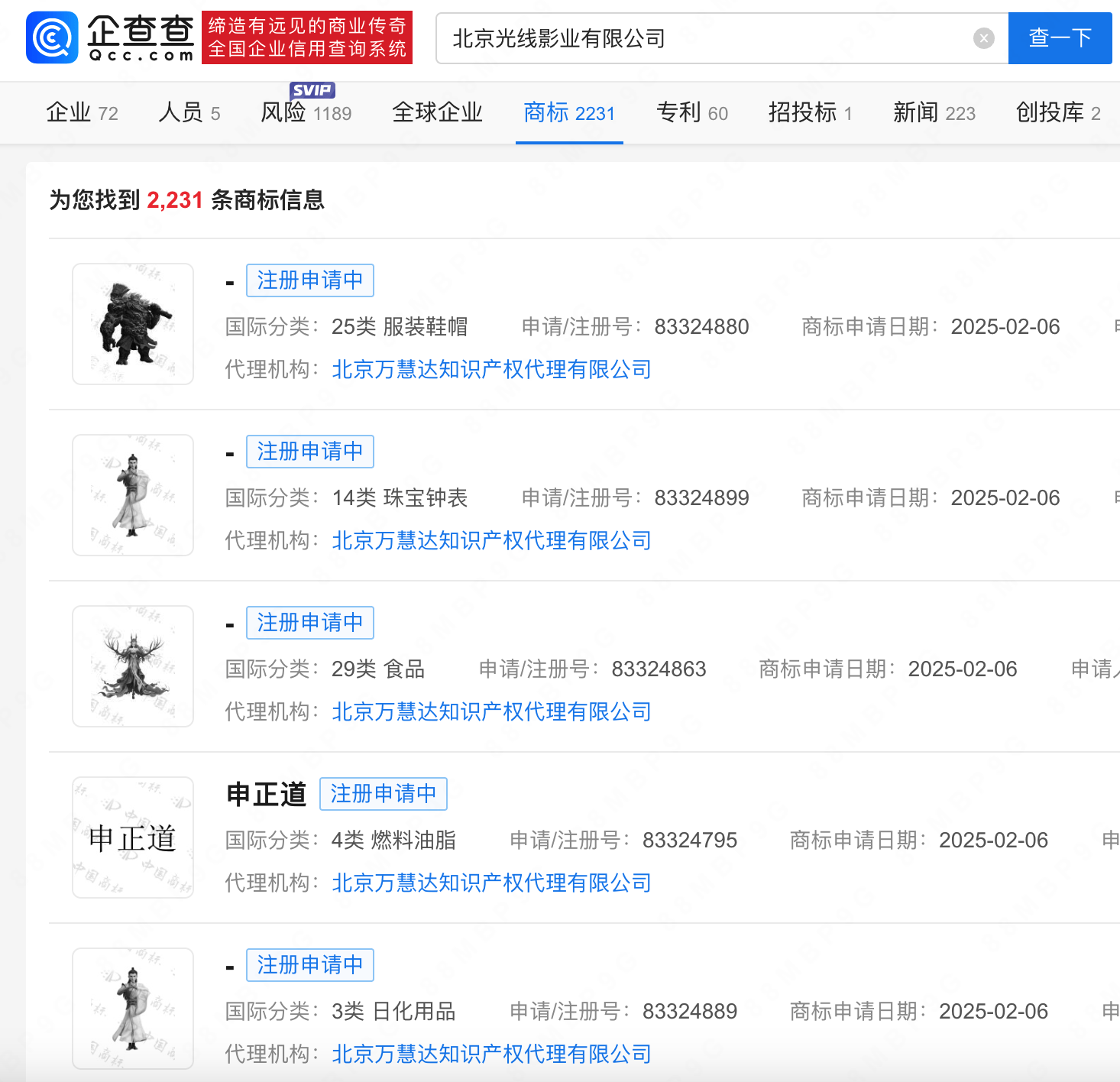The width and height of the screenshot is (1120, 1082).
Task: Open the 人员 tab
Action: [189, 113]
